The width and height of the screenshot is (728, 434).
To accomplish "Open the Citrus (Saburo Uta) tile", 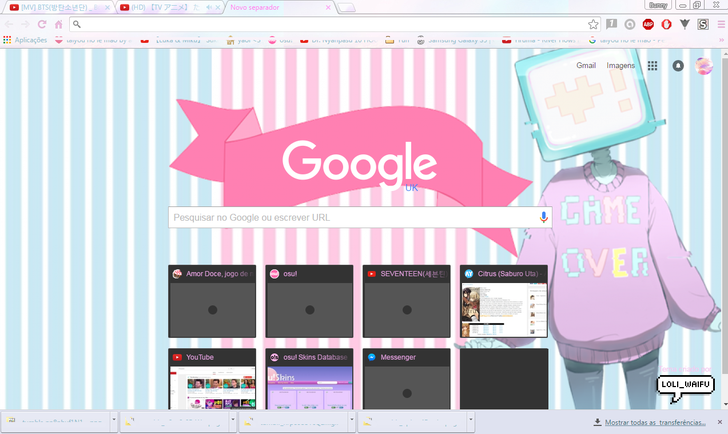I will 504,301.
